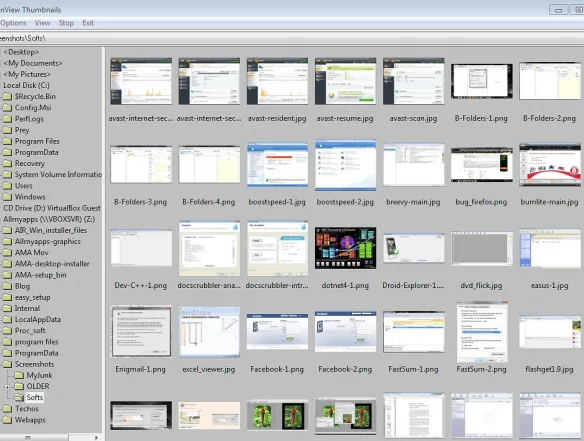Click the Blog folder icon
The height and width of the screenshot is (441, 584).
click(x=7, y=286)
